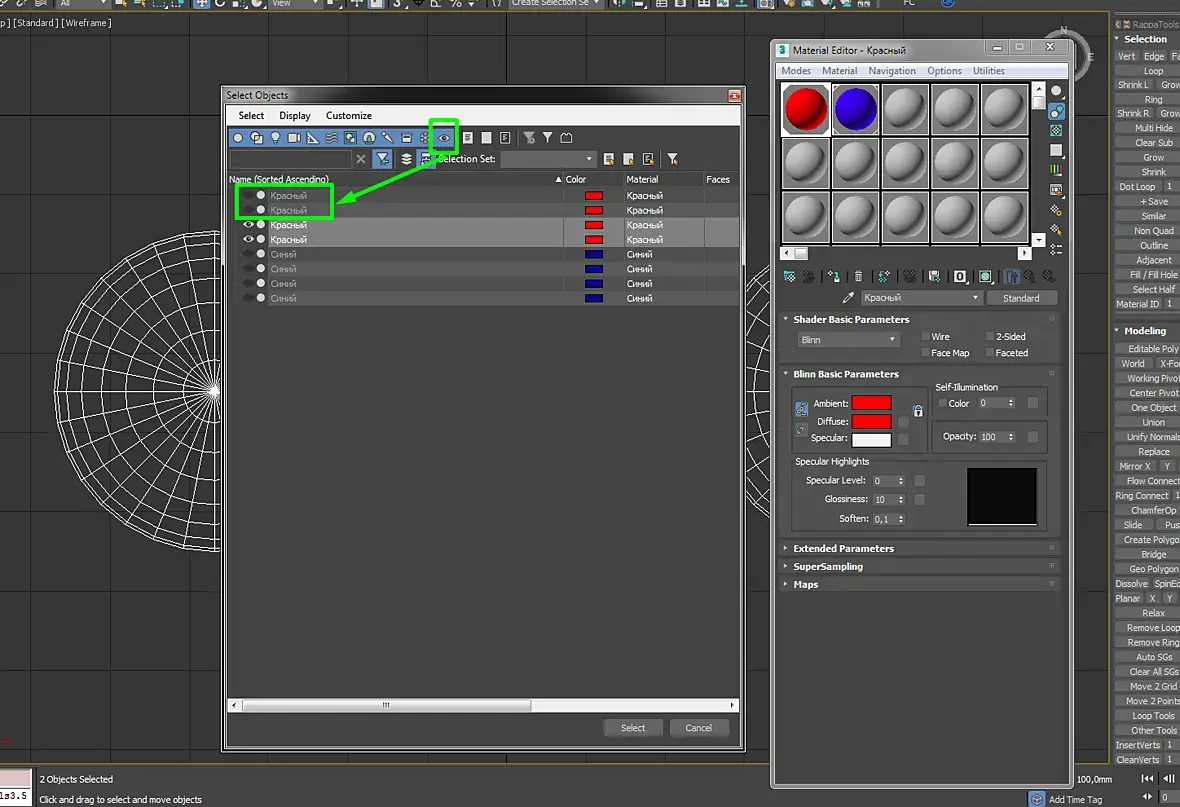Click the trash Reset Material icon
Screen dimensions: 1180x807
click(x=857, y=276)
